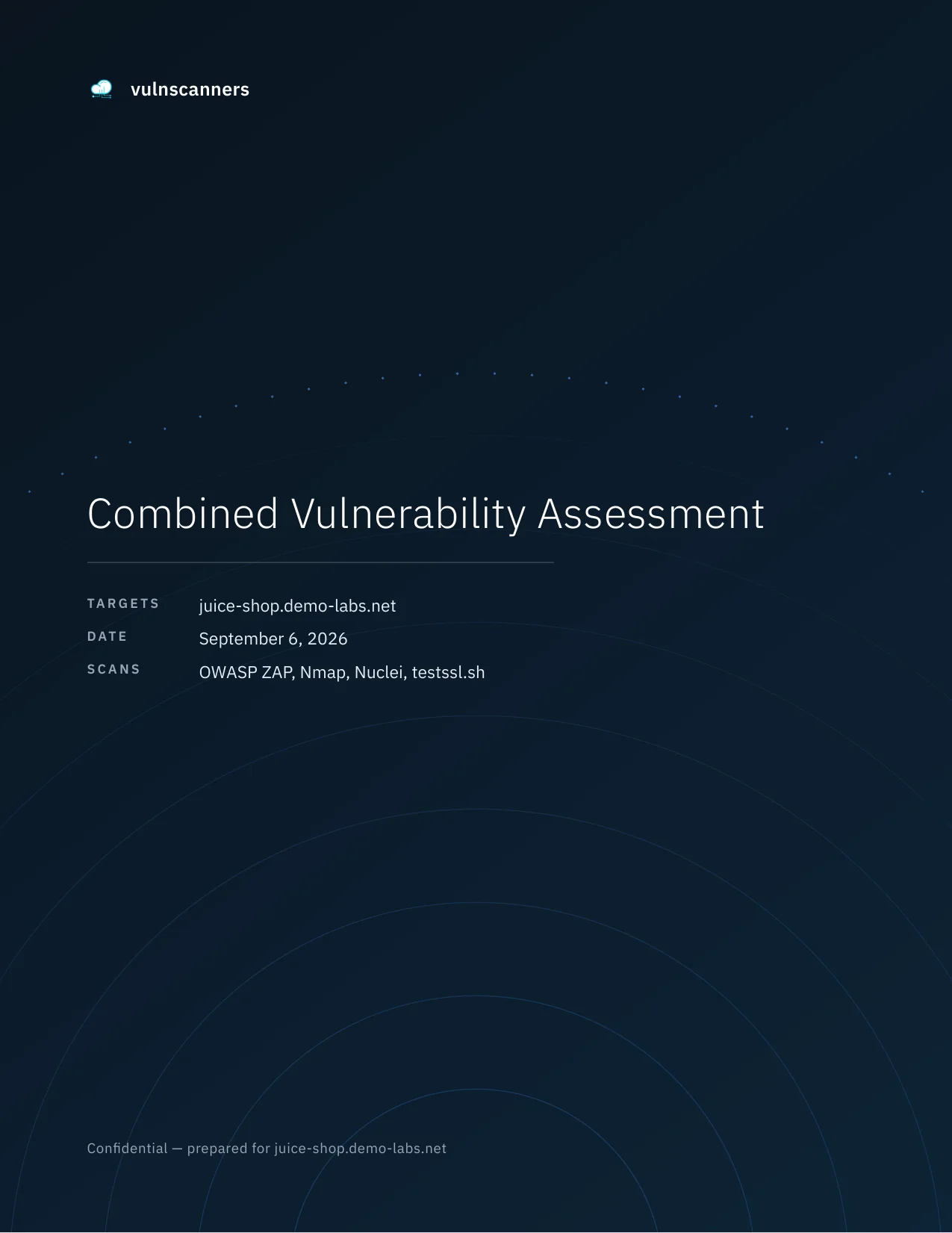Click the target juice-shop.demo-labs.net value

(x=297, y=606)
